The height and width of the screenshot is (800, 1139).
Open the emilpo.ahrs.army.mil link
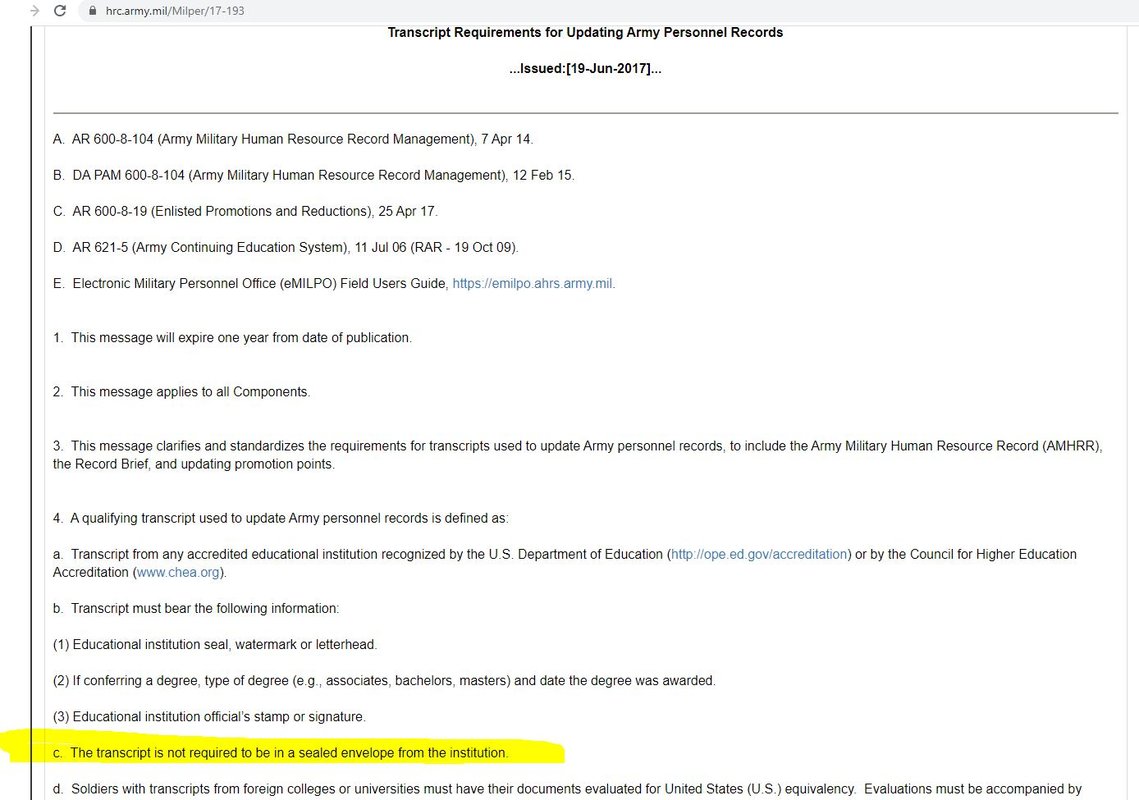[x=532, y=284]
